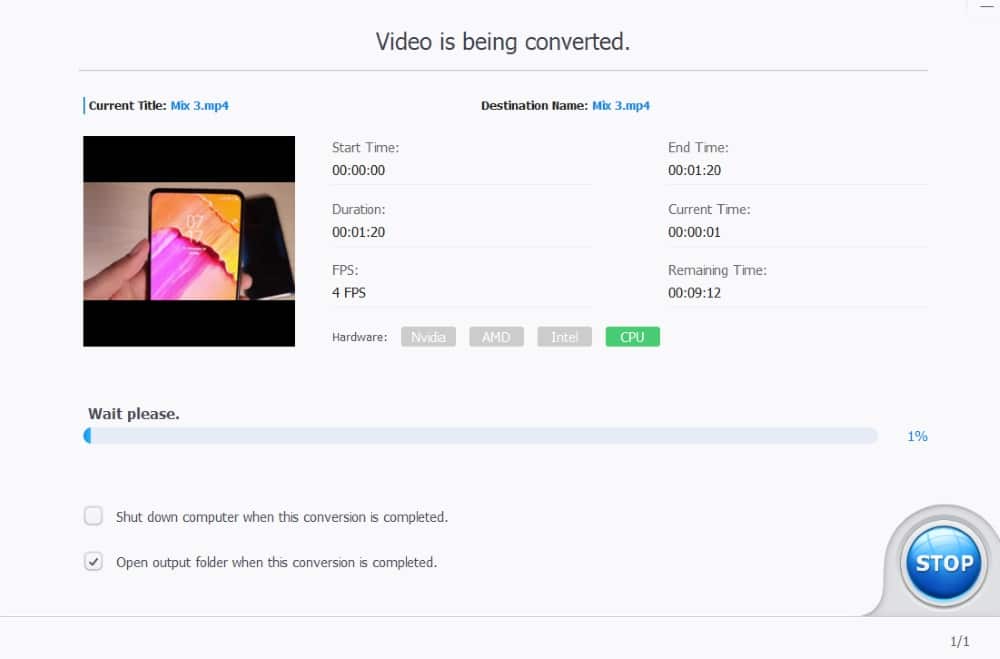Choose the Intel hardware badge
This screenshot has height=659, width=1000.
(564, 337)
